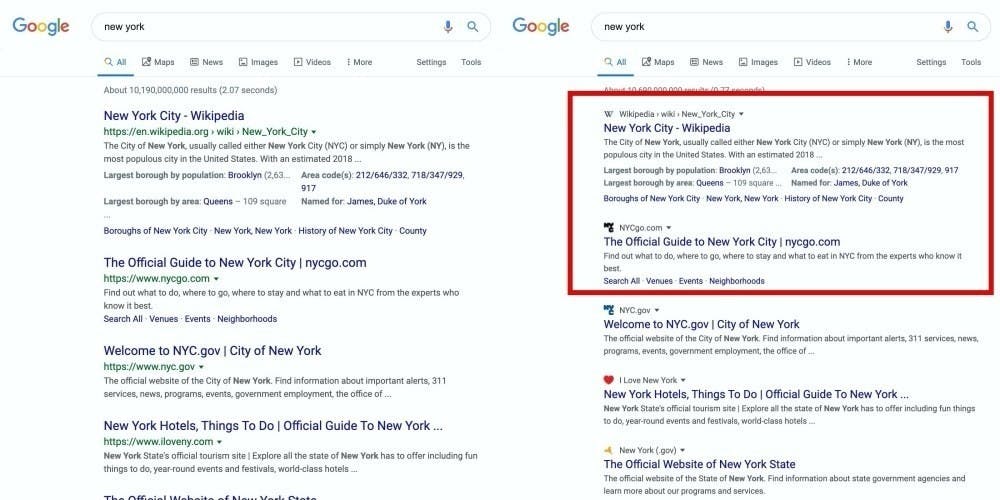Open 'Welcome to NYC.gov' result on left page
The width and height of the screenshot is (1000, 500).
point(212,351)
